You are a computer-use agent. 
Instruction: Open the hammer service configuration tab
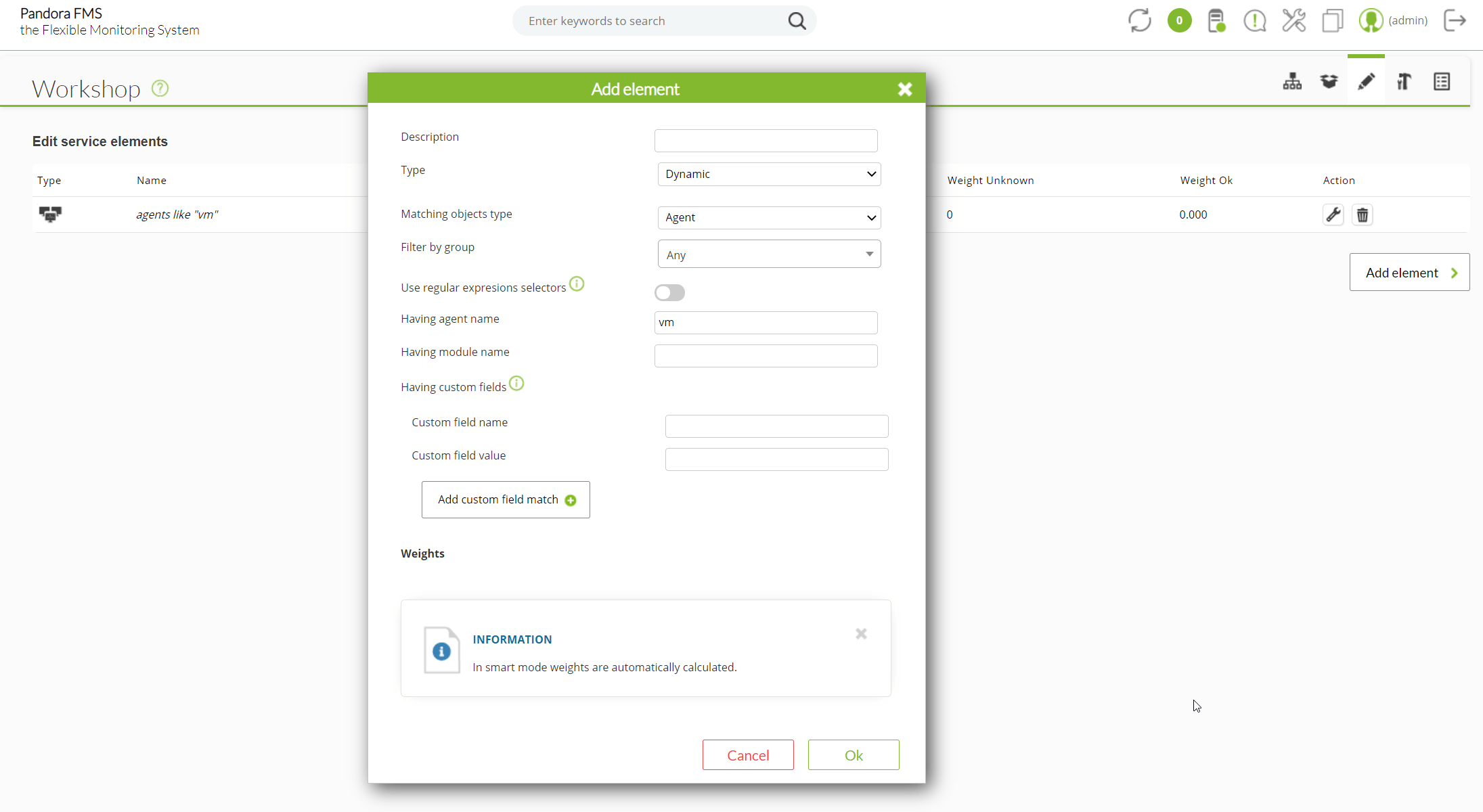pyautogui.click(x=1404, y=82)
